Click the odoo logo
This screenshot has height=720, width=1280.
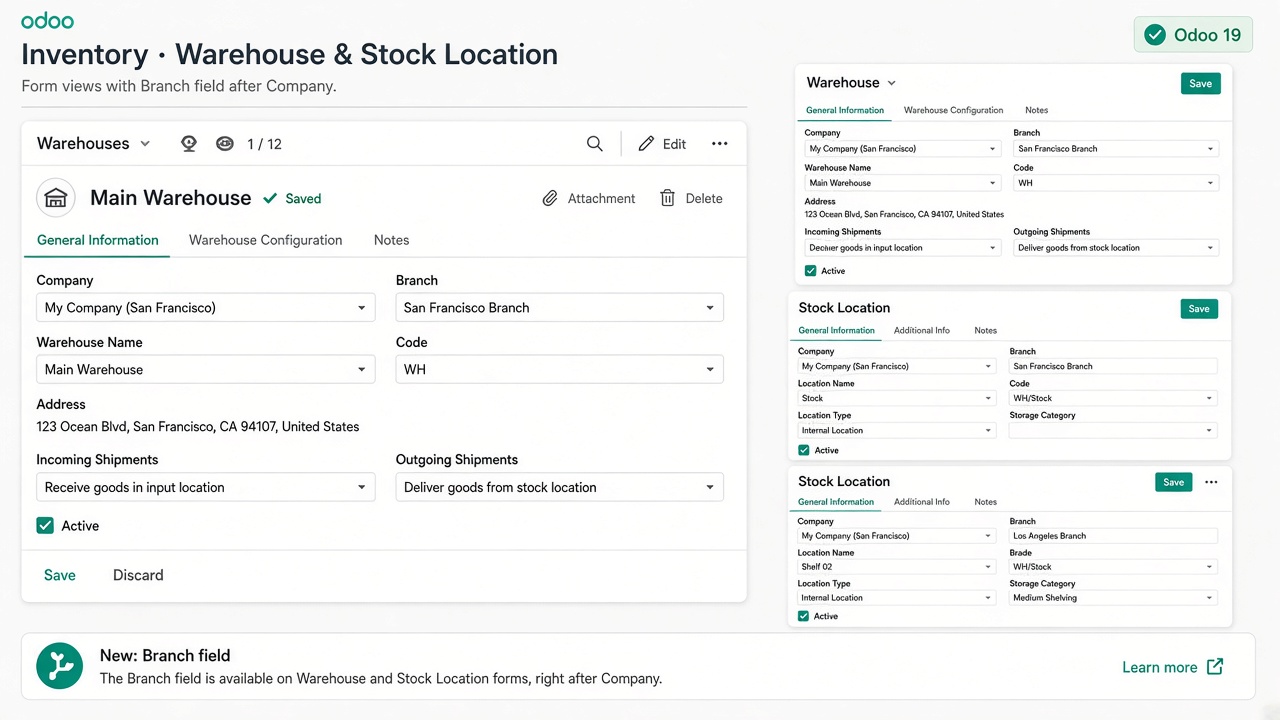pyautogui.click(x=47, y=20)
